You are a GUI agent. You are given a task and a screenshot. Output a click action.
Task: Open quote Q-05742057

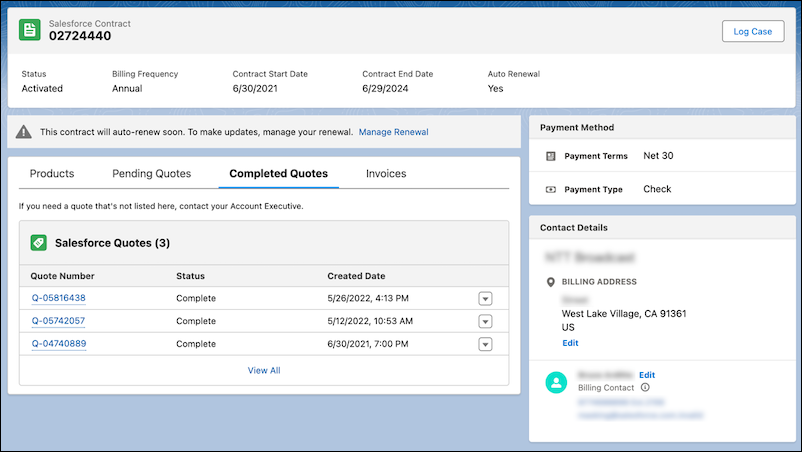(x=58, y=321)
